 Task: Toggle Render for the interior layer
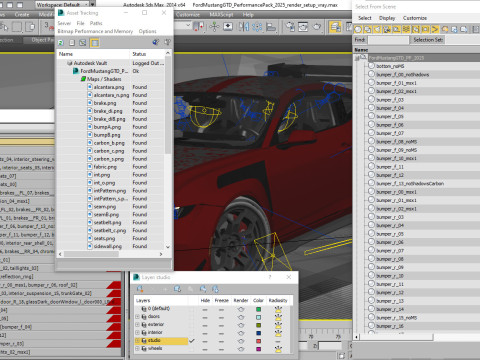coord(241,333)
